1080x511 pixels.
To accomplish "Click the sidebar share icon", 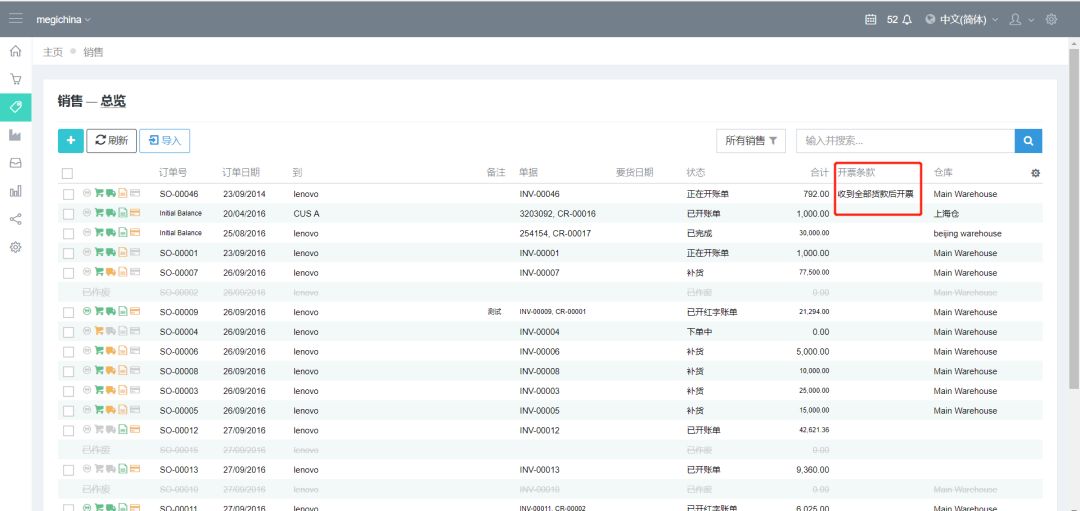I will (15, 219).
